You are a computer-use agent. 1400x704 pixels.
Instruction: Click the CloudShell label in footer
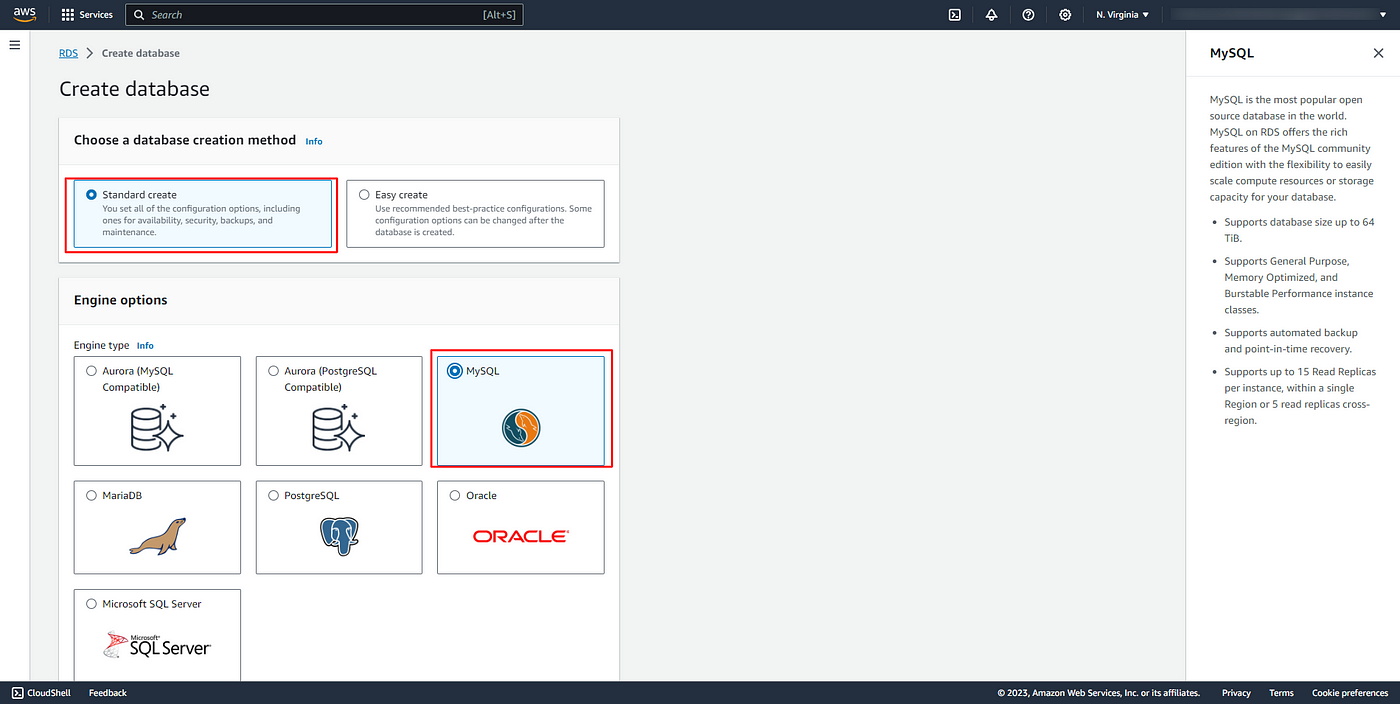pyautogui.click(x=49, y=692)
